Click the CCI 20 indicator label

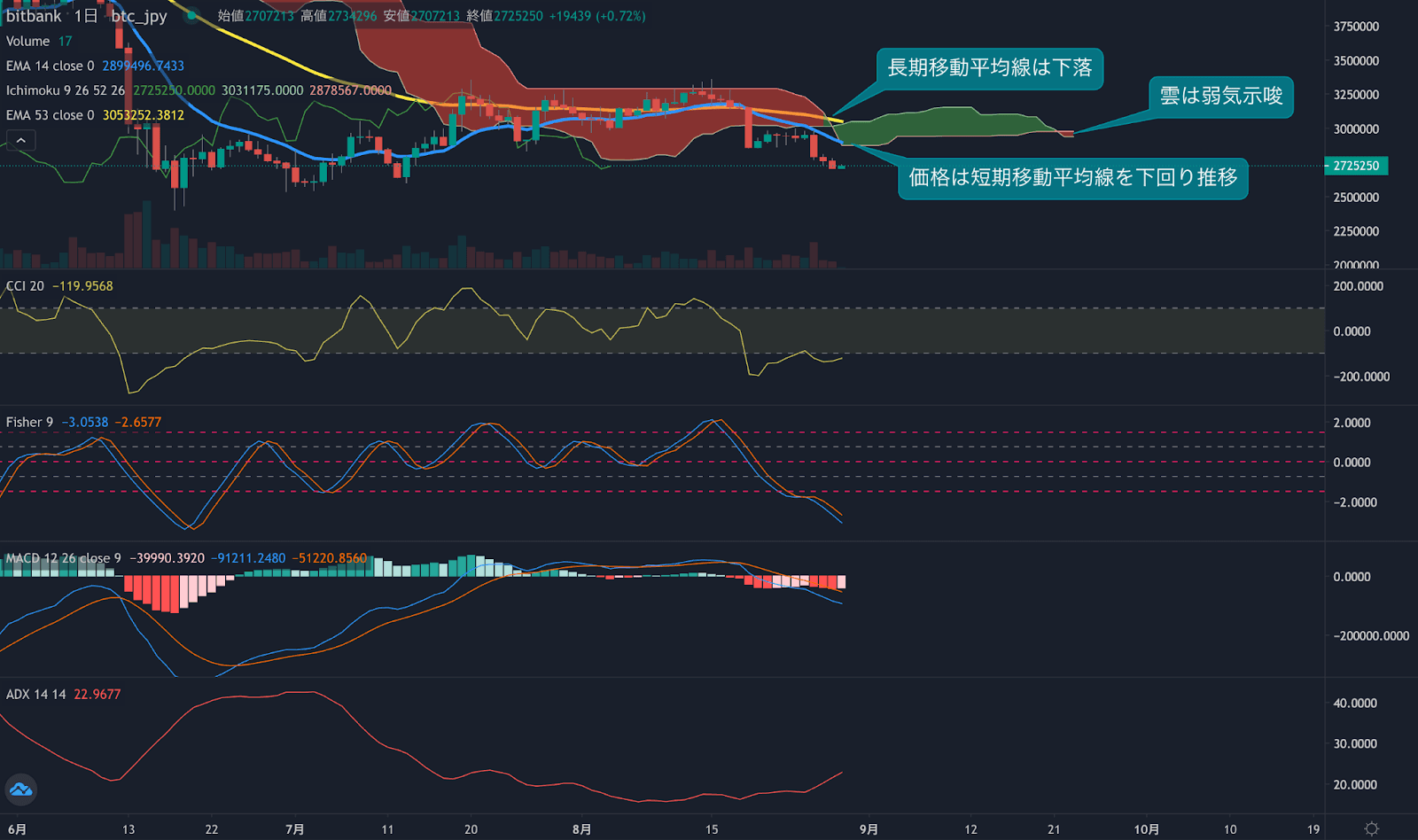(25, 286)
